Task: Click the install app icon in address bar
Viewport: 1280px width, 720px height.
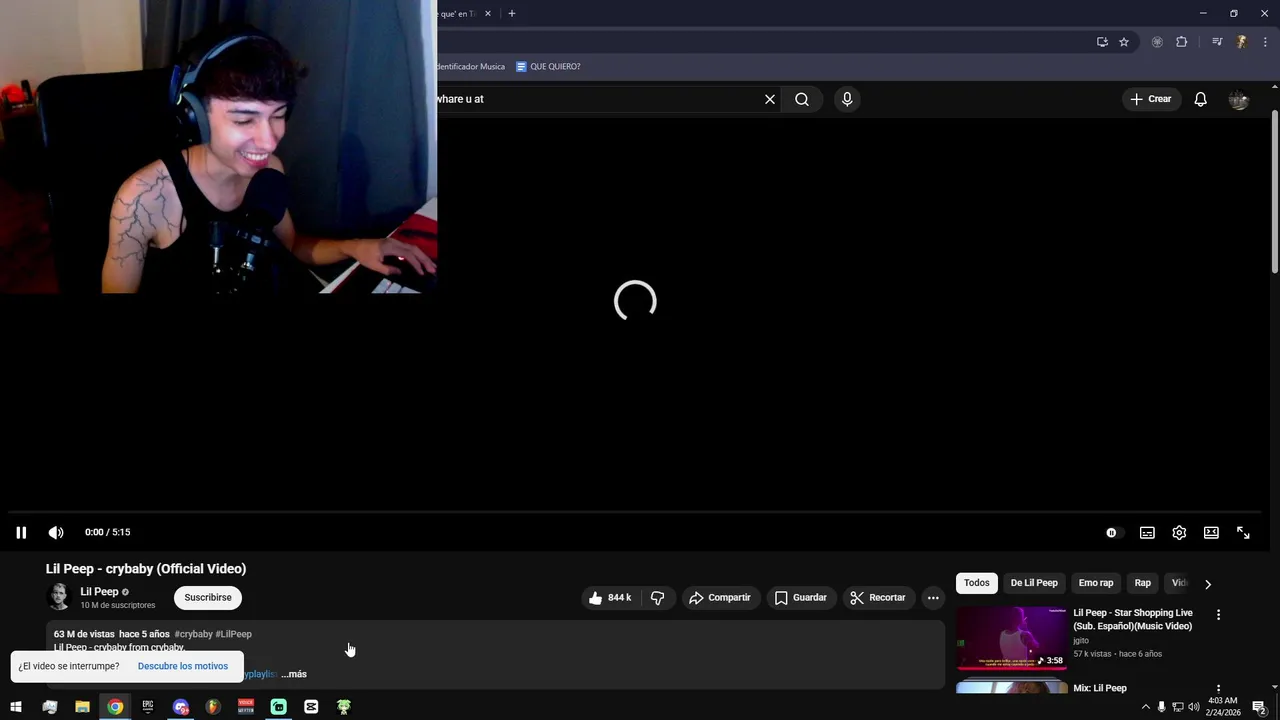Action: click(x=1102, y=42)
